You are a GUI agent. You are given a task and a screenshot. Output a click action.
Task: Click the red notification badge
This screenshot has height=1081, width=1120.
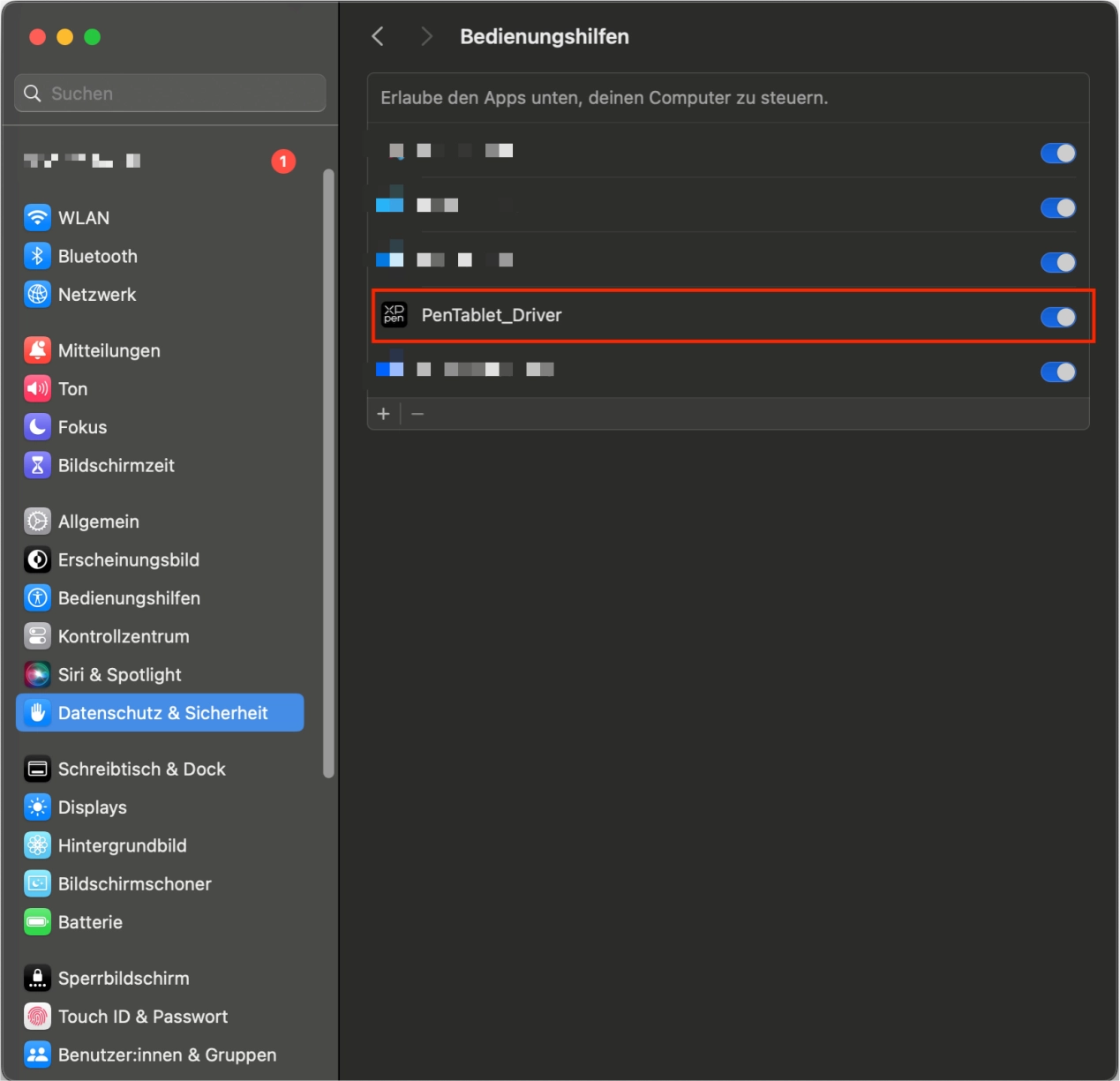click(283, 161)
